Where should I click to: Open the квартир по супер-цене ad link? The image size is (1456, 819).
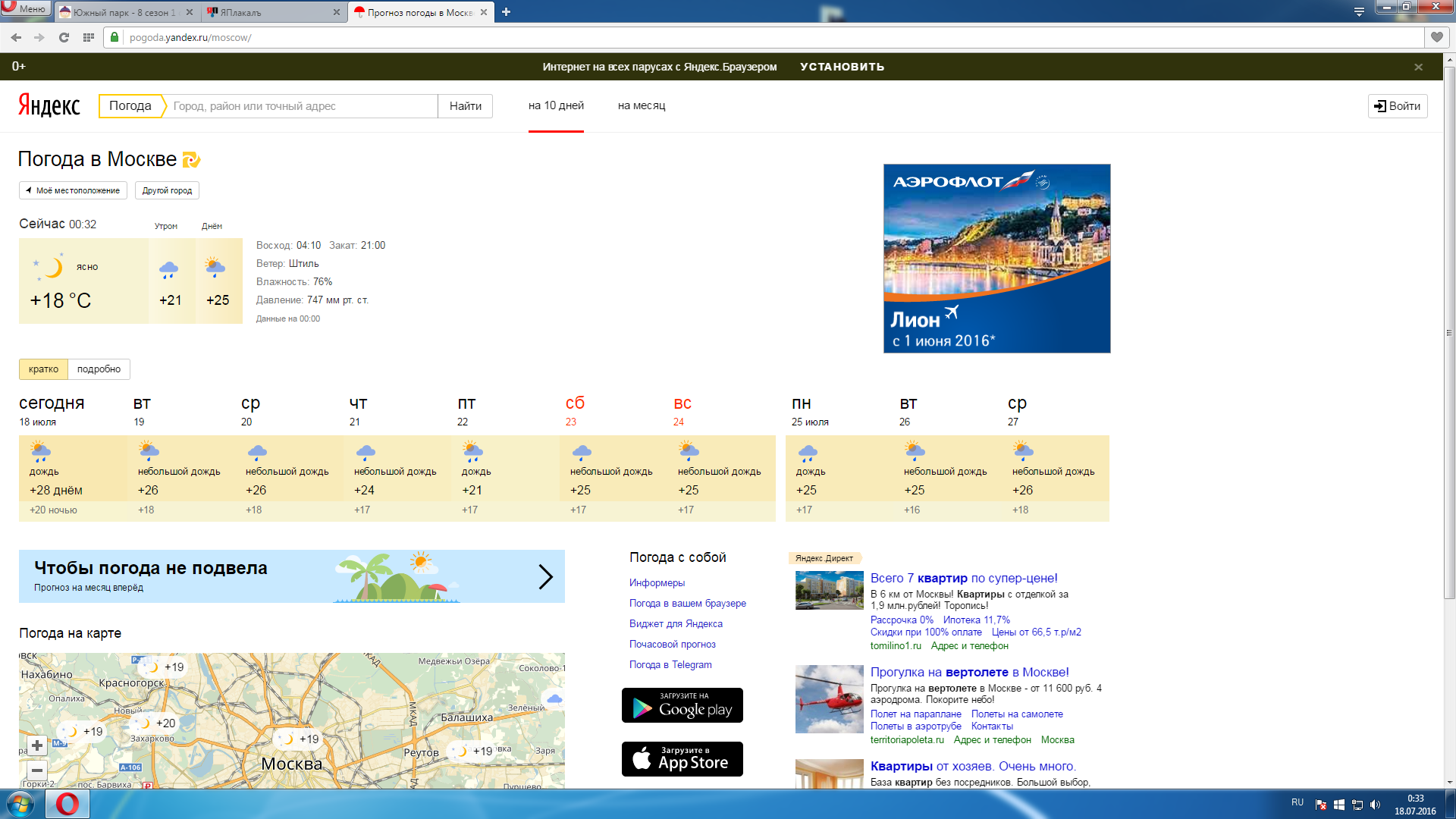[x=964, y=578]
